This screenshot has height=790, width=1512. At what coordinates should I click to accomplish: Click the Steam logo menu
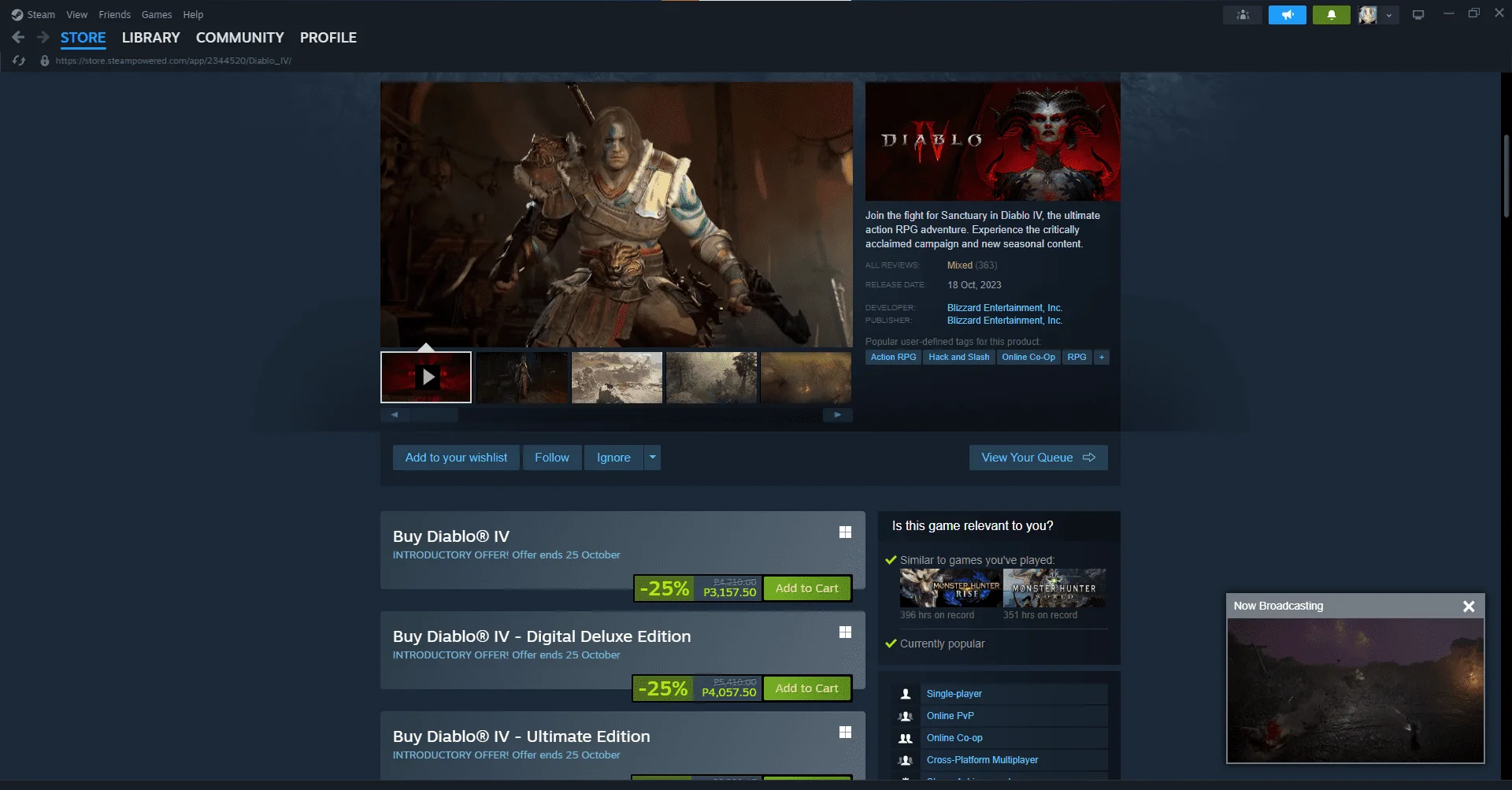point(17,15)
